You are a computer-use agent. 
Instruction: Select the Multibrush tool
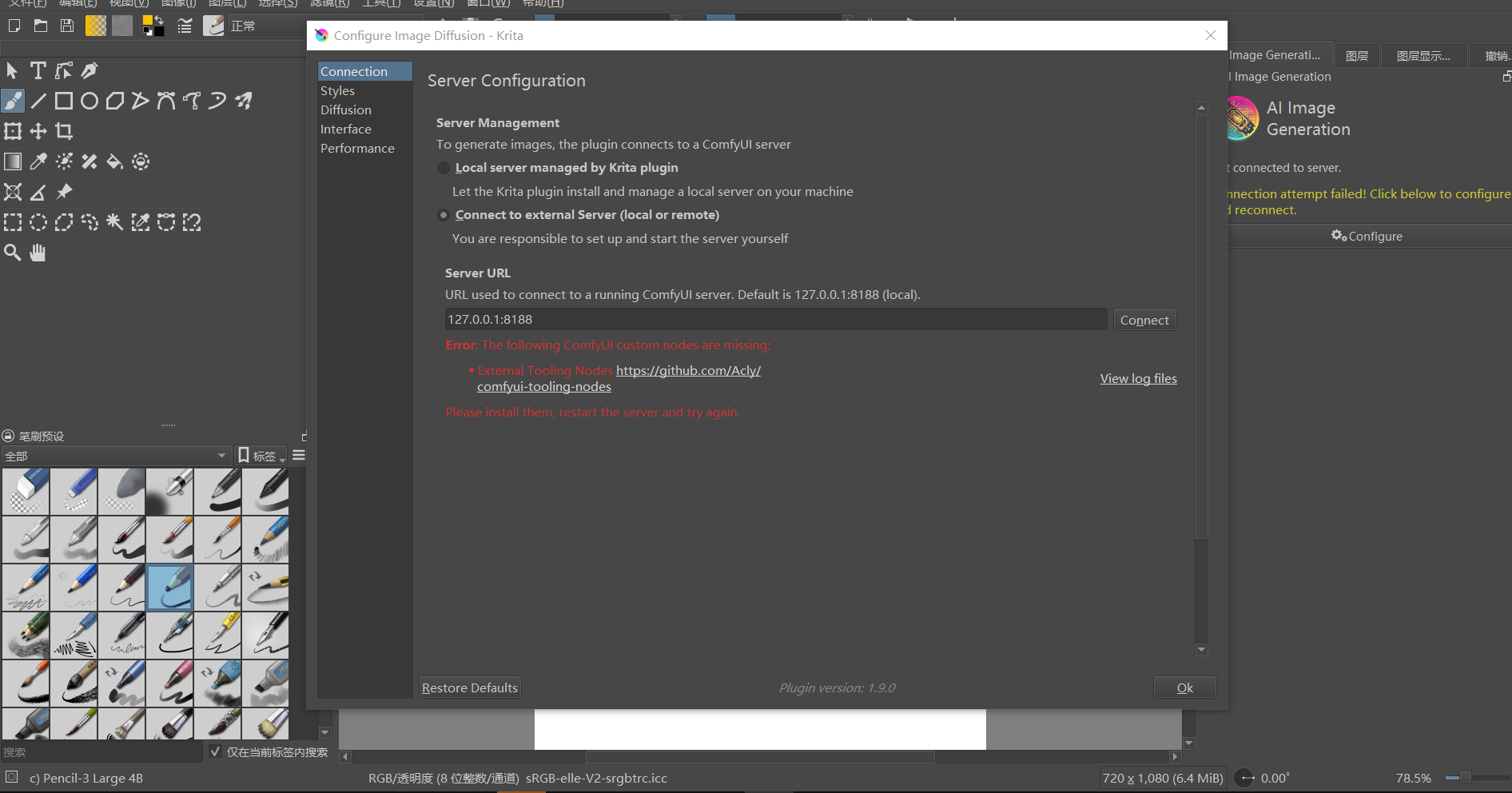pyautogui.click(x=243, y=101)
